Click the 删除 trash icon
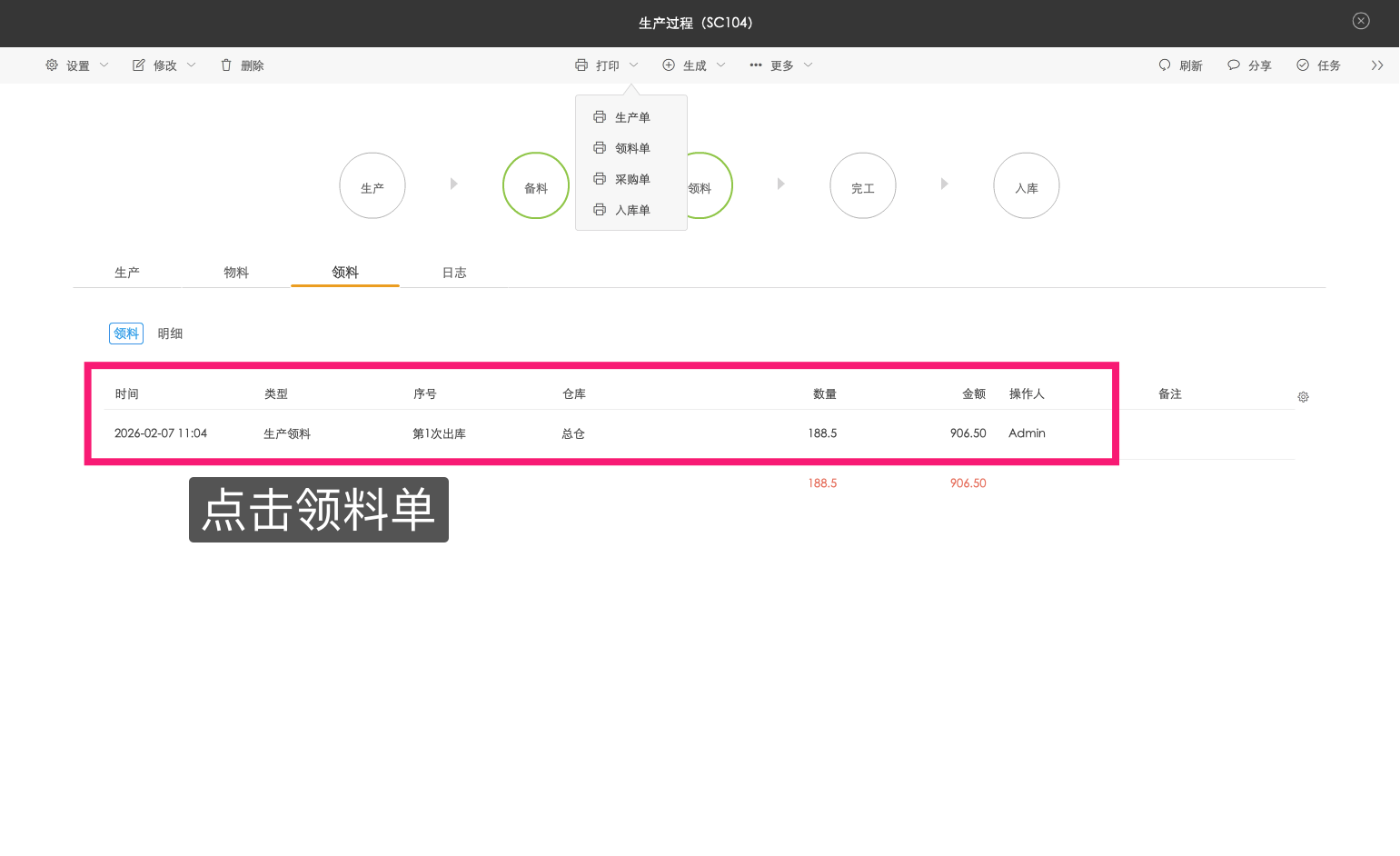1400x856 pixels. coord(226,65)
